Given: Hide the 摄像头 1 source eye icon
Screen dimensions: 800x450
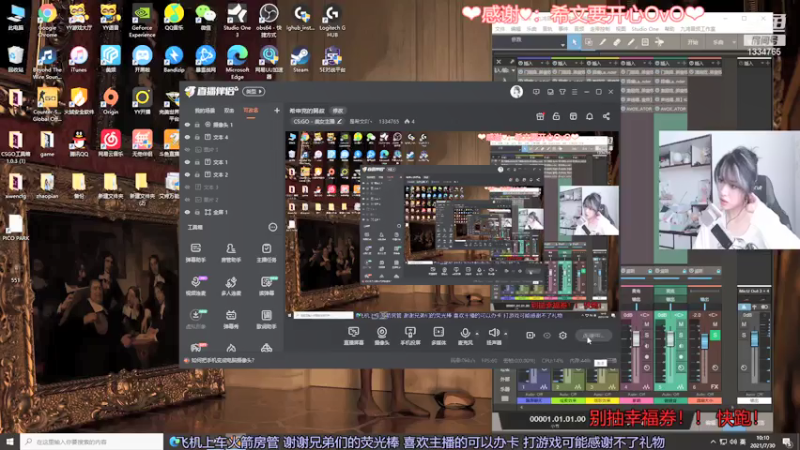Looking at the screenshot, I should tap(187, 124).
